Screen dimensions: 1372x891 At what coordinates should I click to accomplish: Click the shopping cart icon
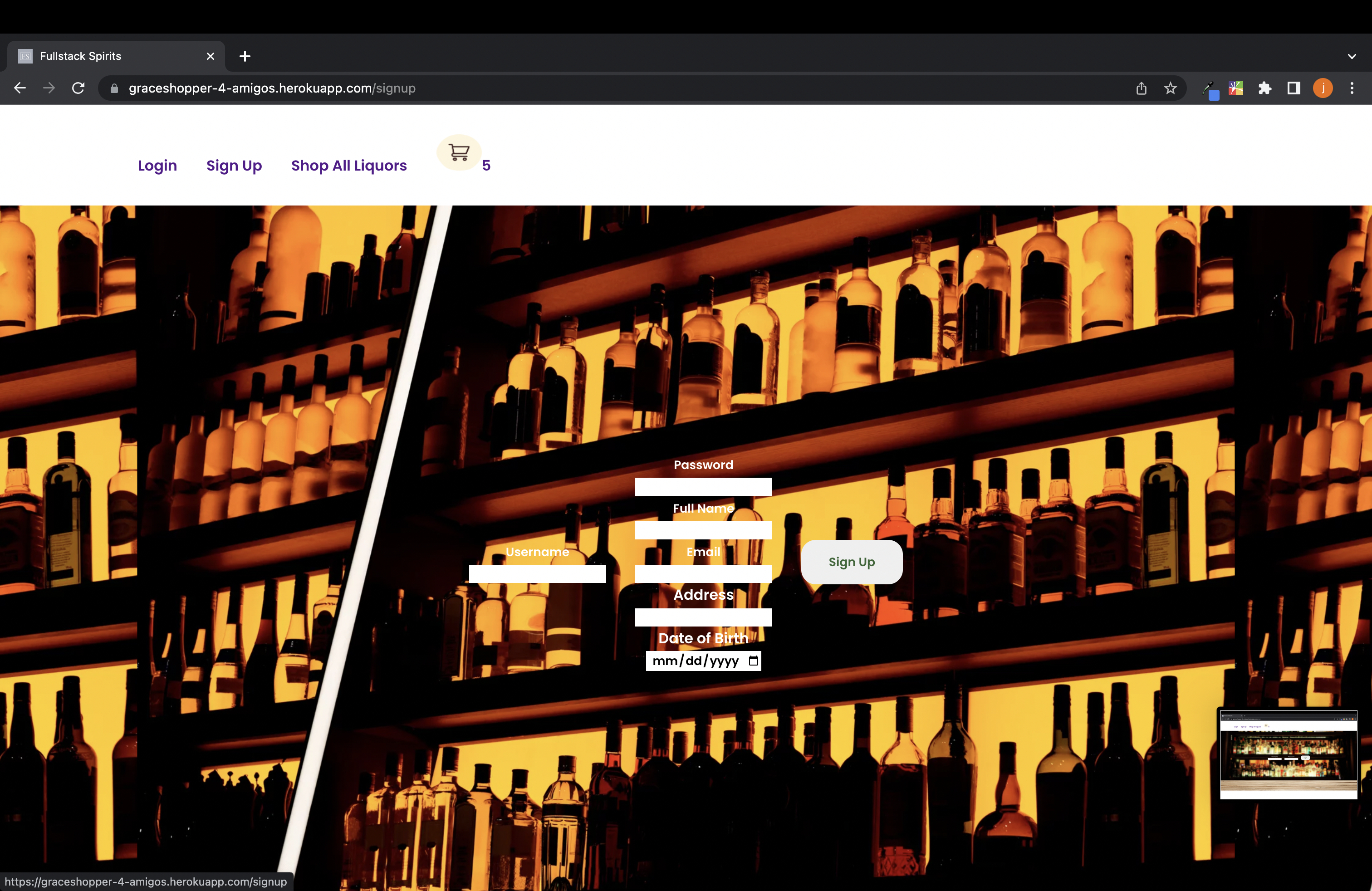[x=459, y=152]
